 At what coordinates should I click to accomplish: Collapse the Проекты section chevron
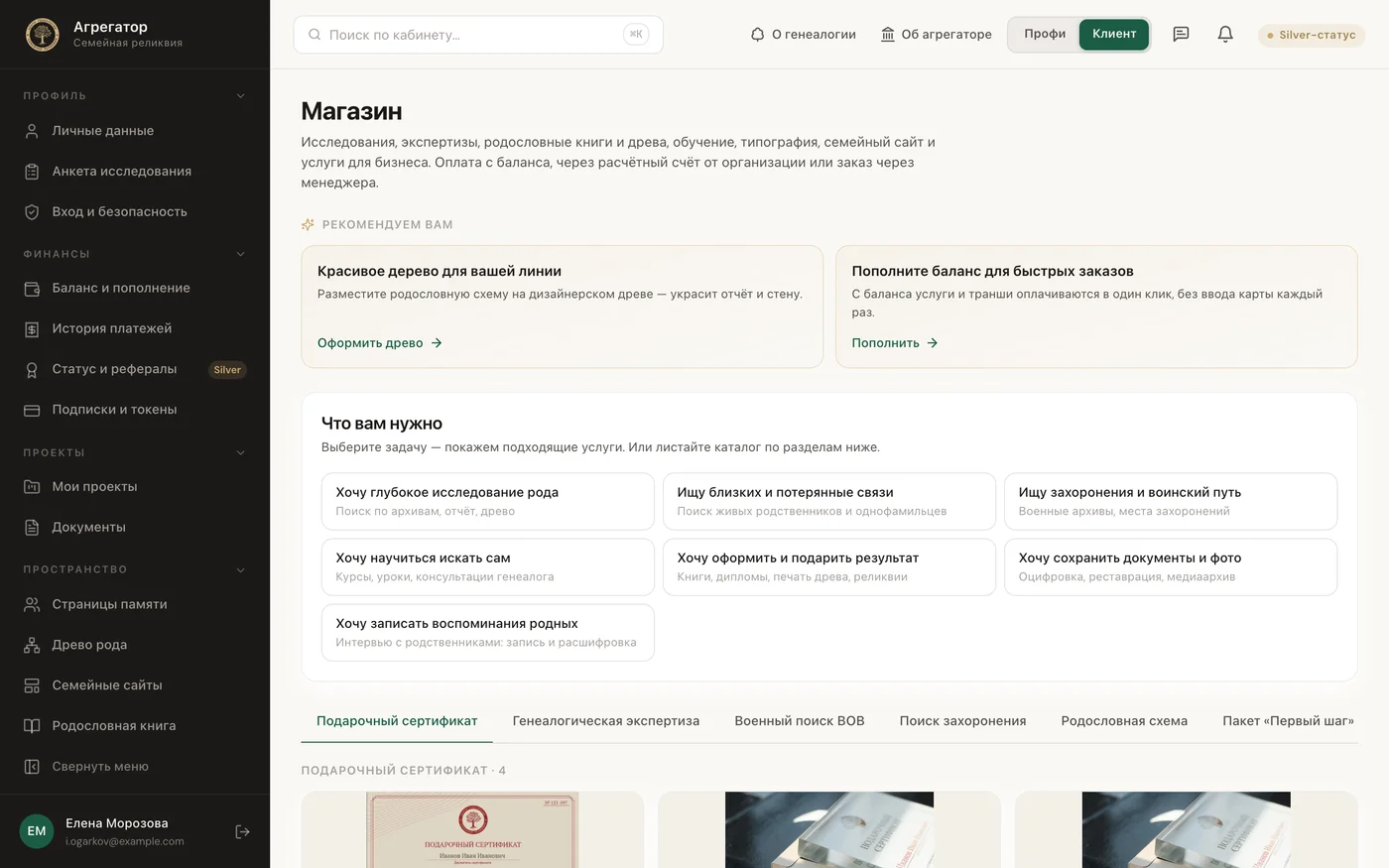(240, 453)
